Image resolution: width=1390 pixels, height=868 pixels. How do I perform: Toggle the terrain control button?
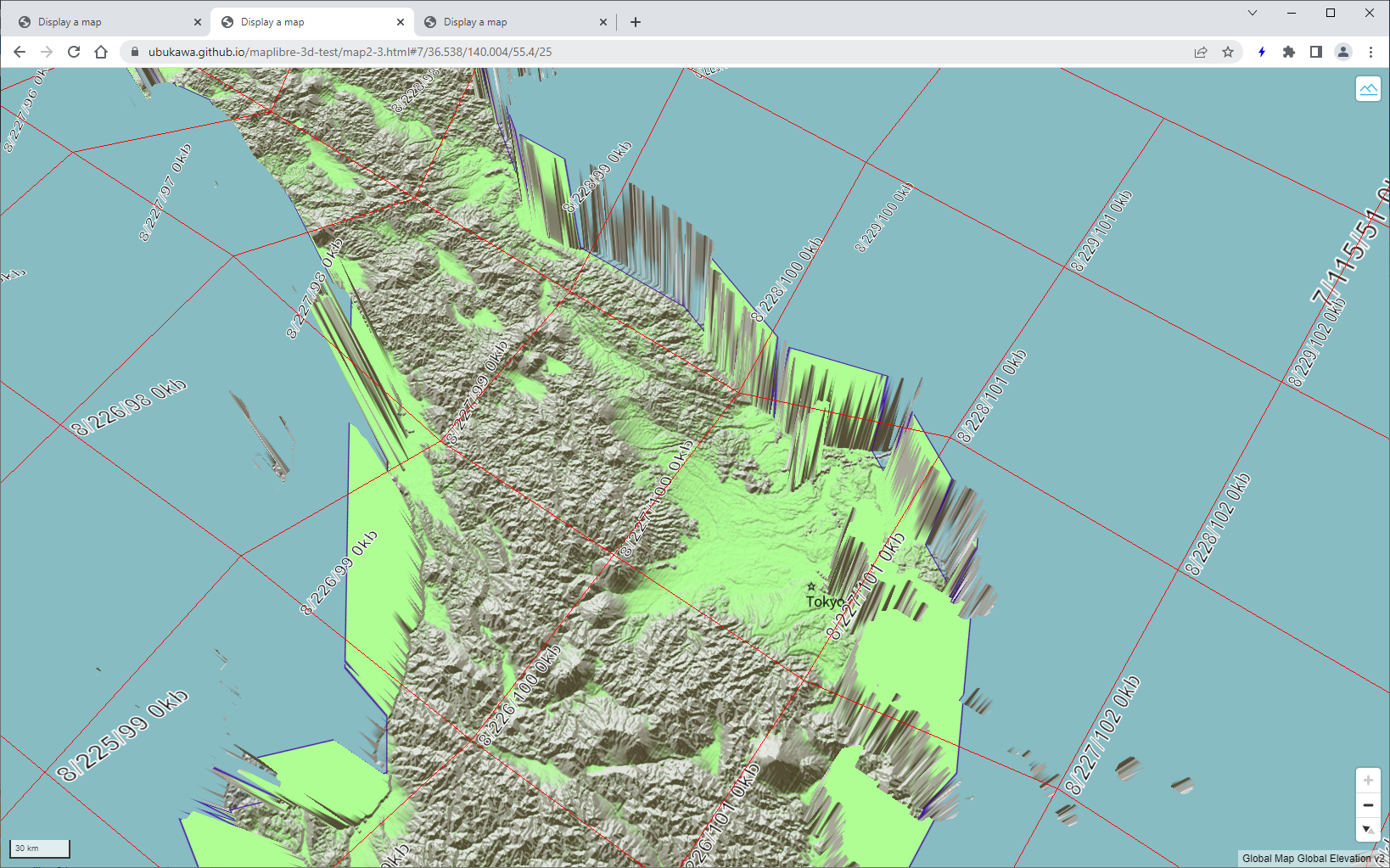1368,89
